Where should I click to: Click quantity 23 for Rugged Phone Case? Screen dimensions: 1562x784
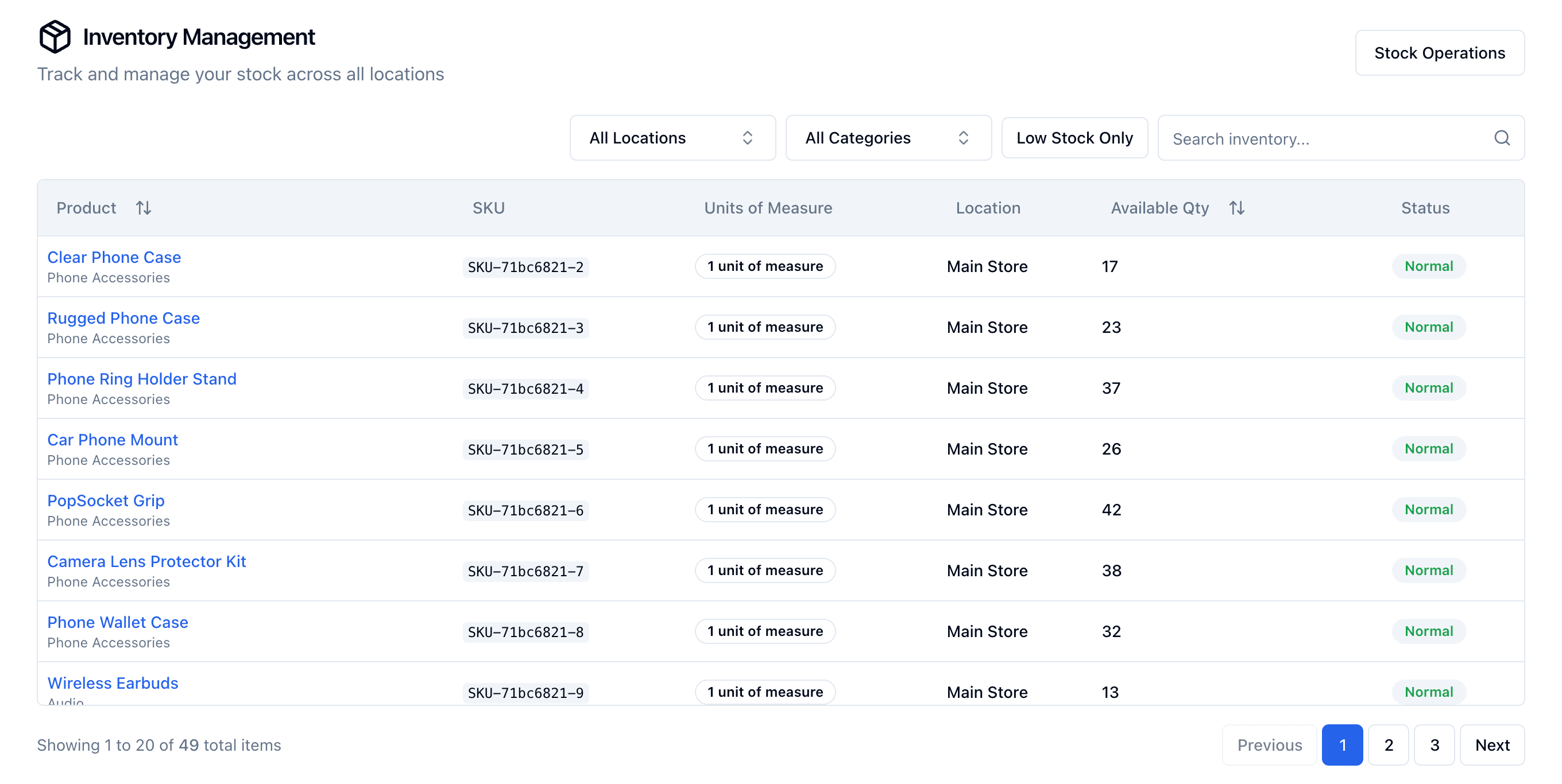click(1111, 327)
